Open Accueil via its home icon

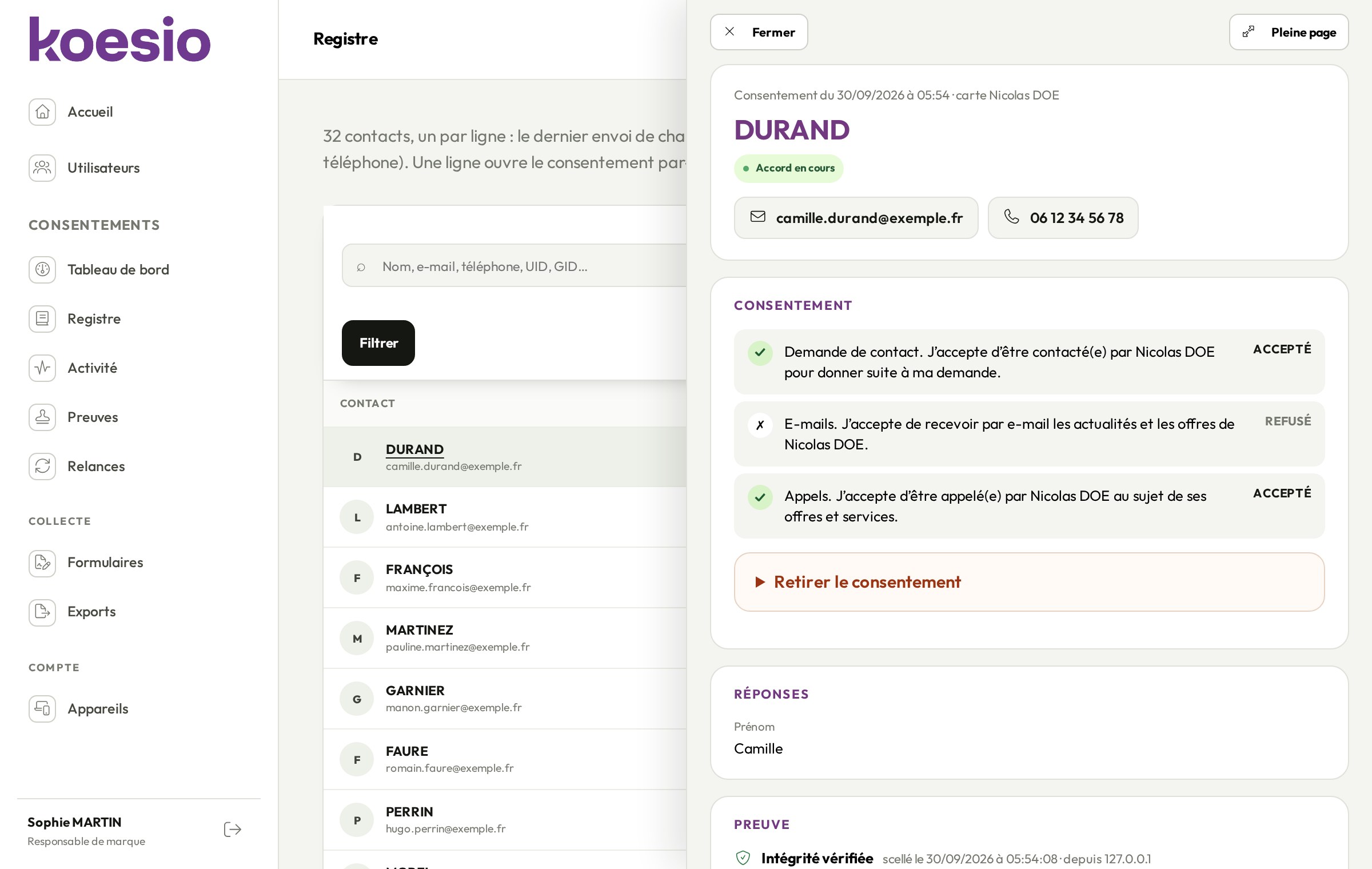pyautogui.click(x=42, y=112)
